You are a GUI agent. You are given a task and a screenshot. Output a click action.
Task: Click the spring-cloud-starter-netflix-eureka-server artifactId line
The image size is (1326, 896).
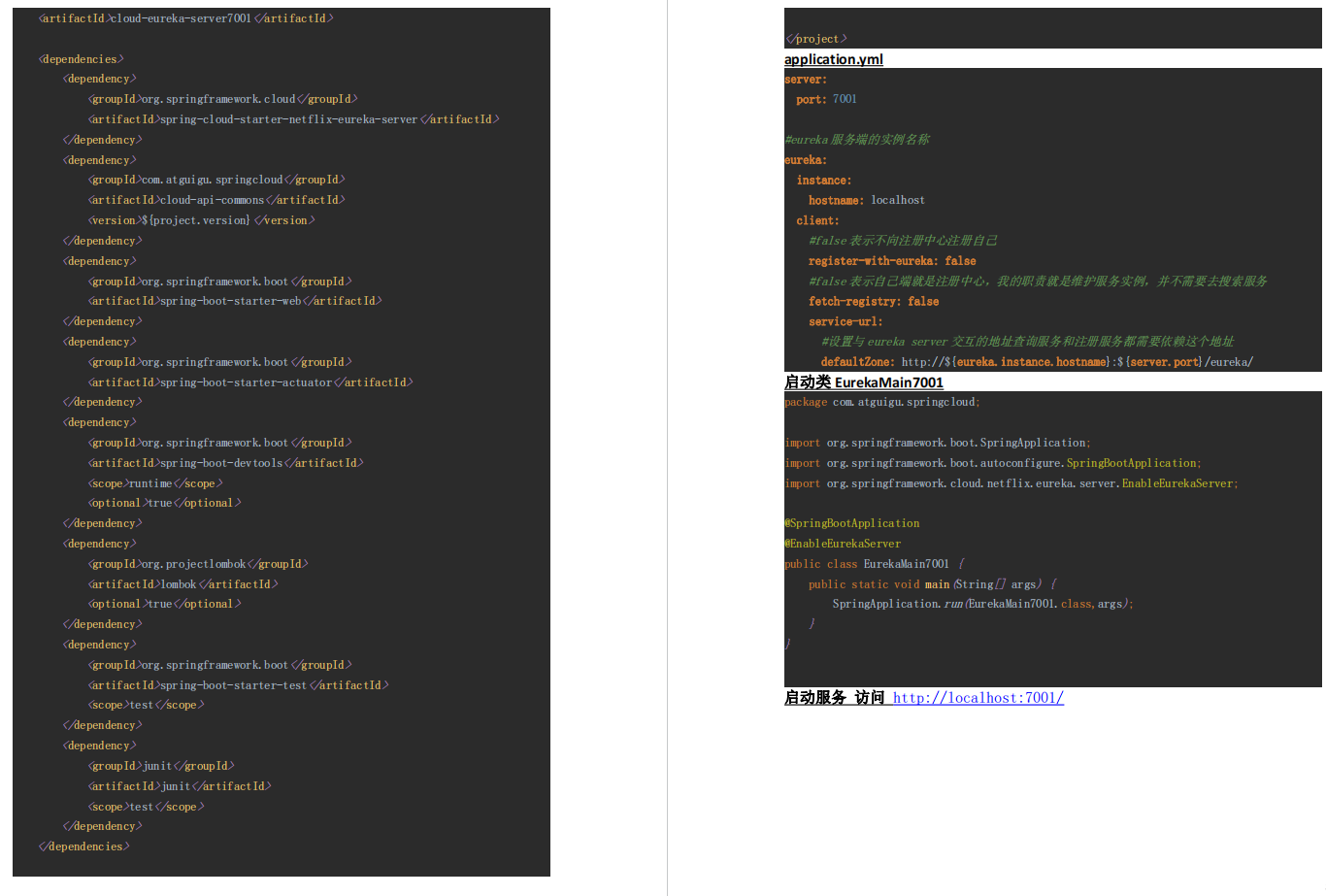pyautogui.click(x=294, y=119)
